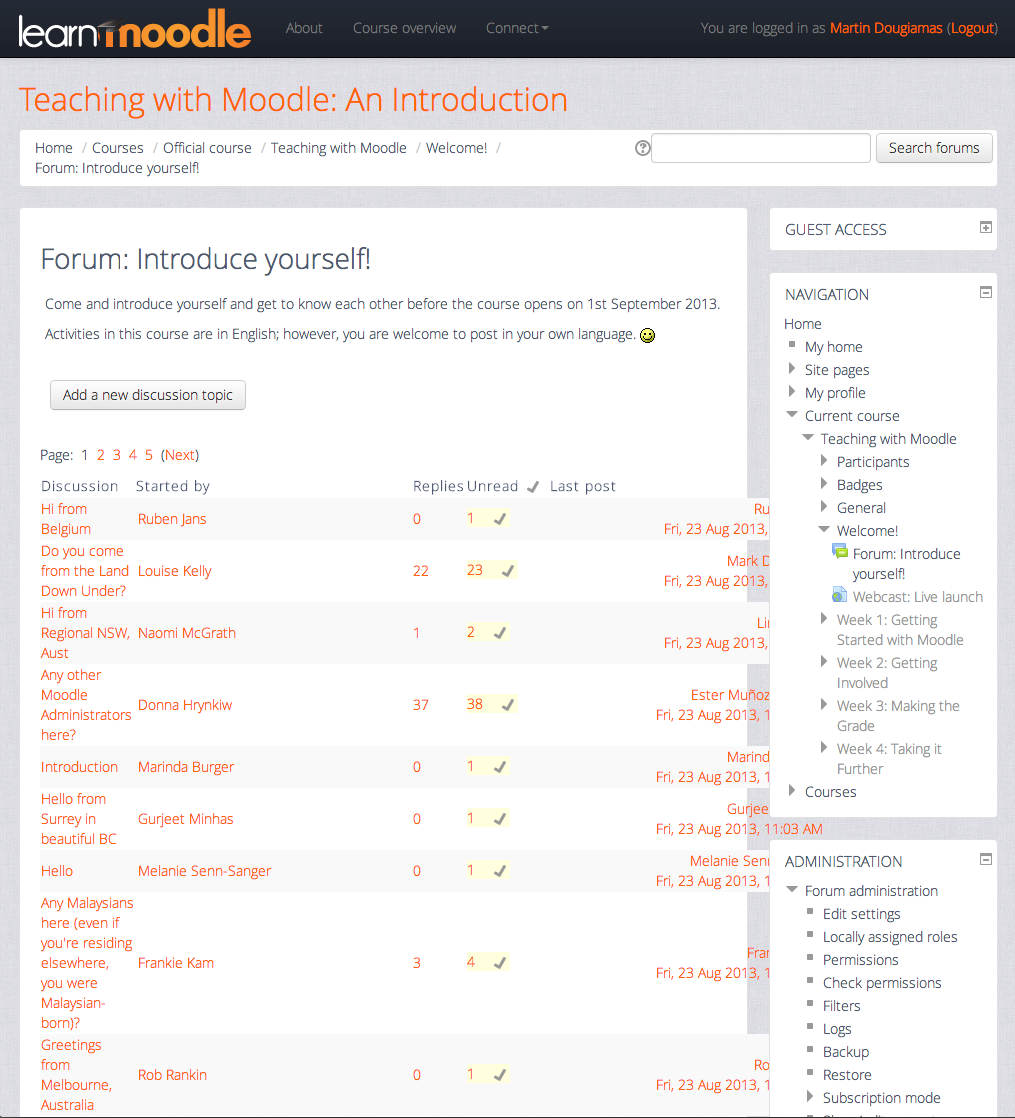Click the forum icon beside Introduce yourself
The height and width of the screenshot is (1118, 1015).
[840, 552]
